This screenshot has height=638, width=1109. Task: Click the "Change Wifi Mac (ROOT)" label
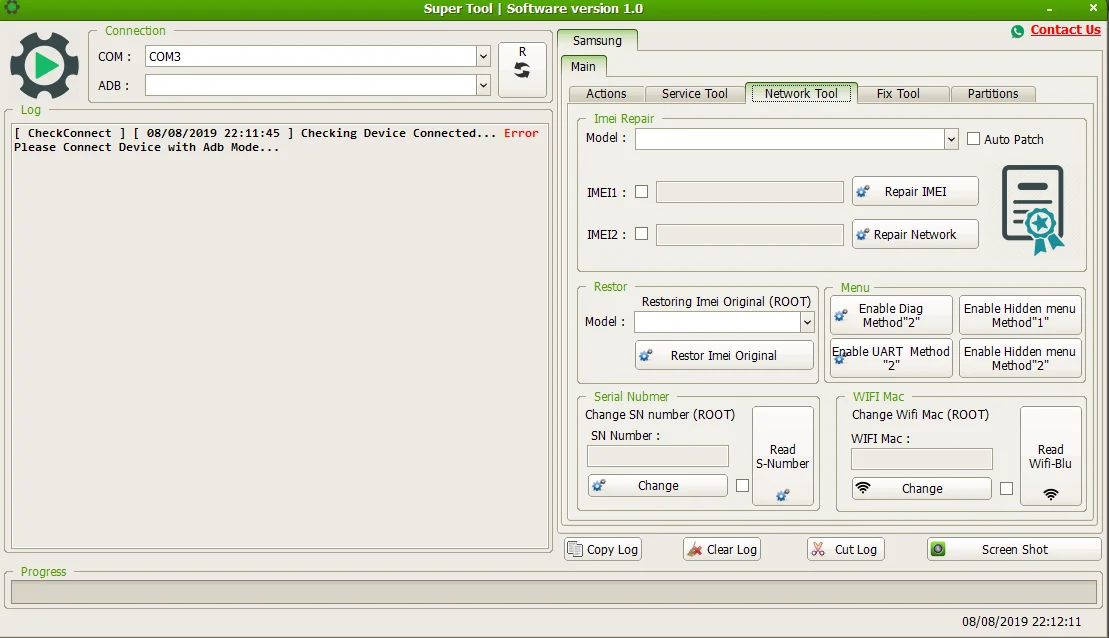click(x=920, y=414)
